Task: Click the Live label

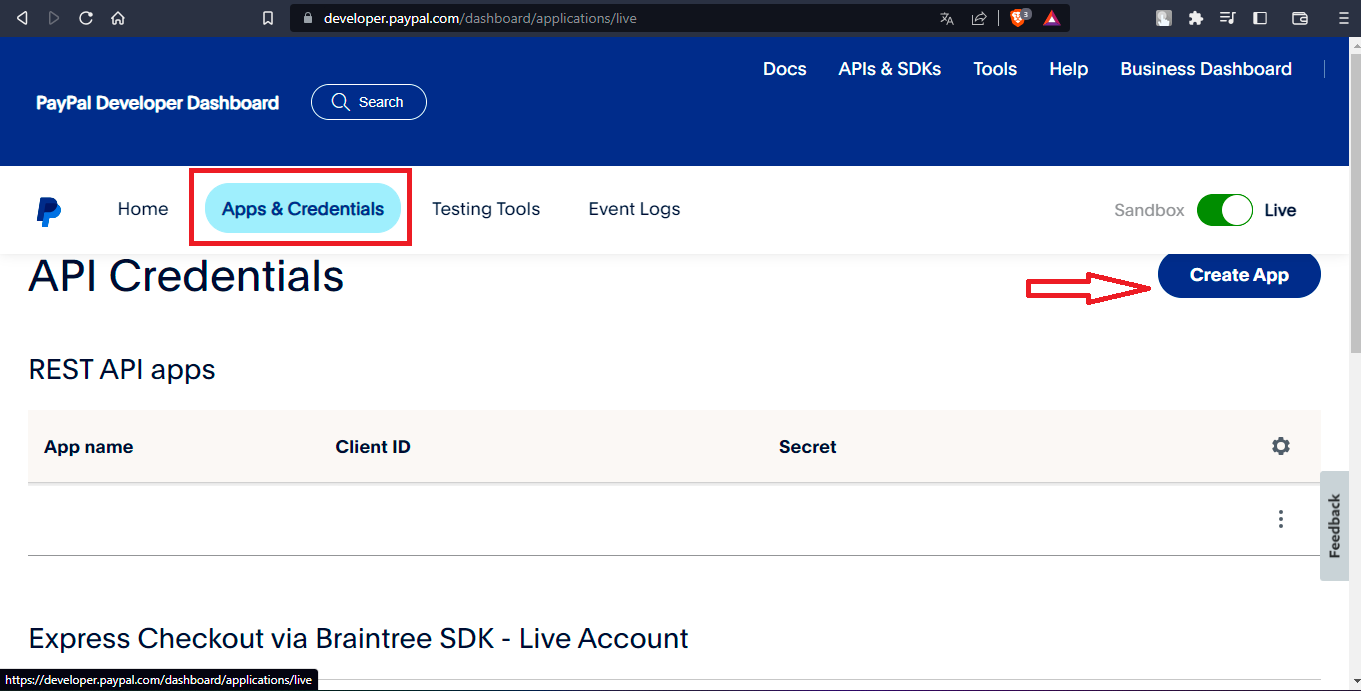Action: 1280,210
